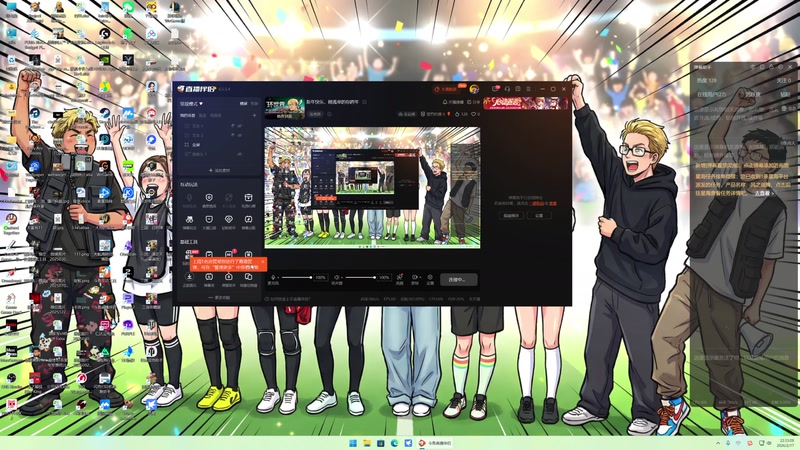Open NEW-badged tool in 基础工具
The image size is (800, 450).
(189, 254)
